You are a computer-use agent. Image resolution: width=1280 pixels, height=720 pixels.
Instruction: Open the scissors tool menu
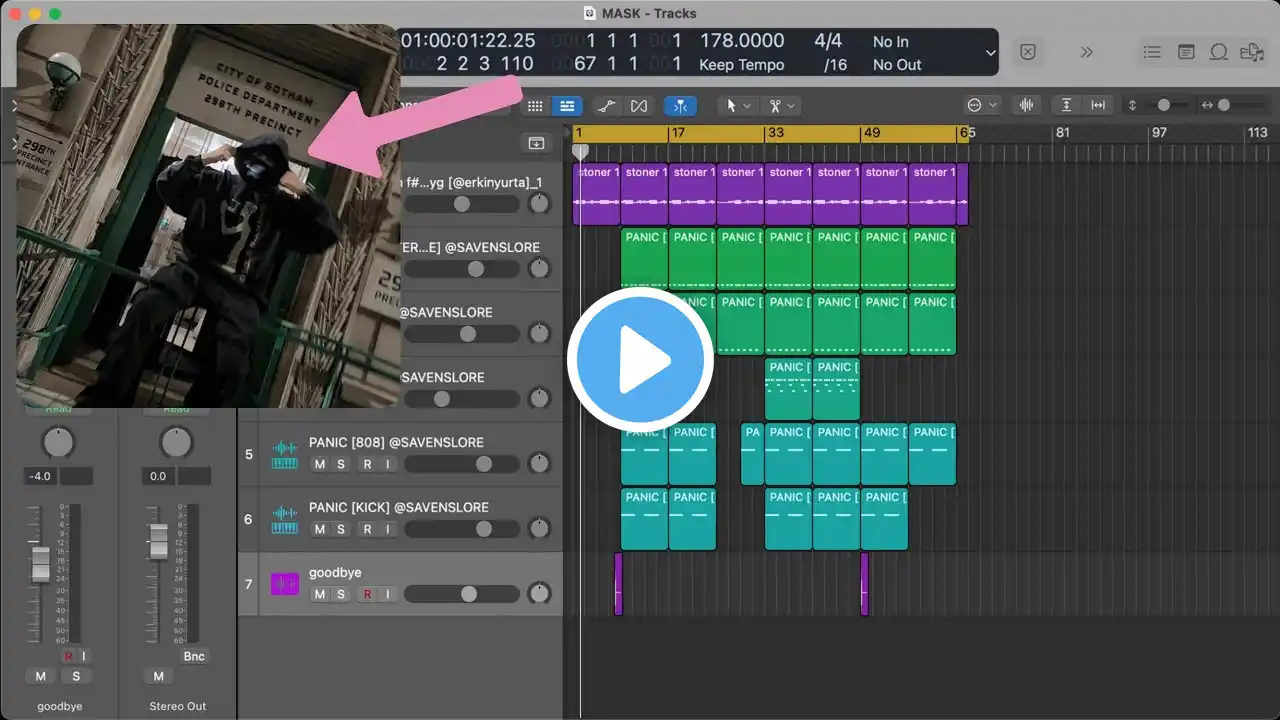782,106
